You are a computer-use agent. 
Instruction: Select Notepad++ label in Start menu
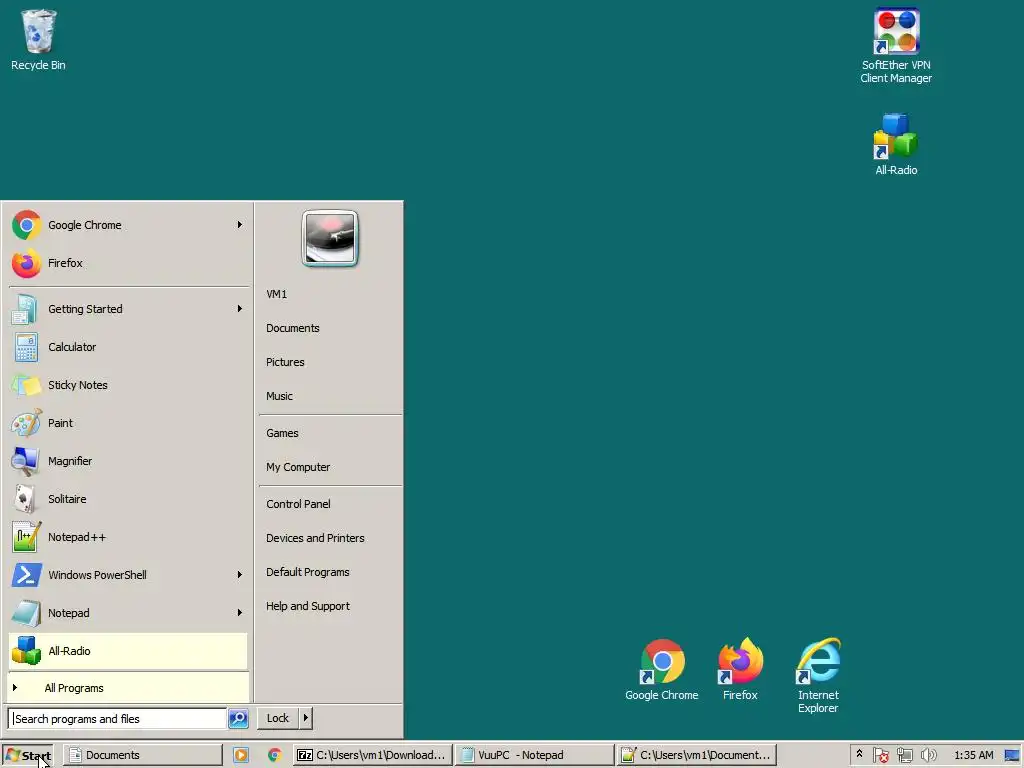[76, 537]
